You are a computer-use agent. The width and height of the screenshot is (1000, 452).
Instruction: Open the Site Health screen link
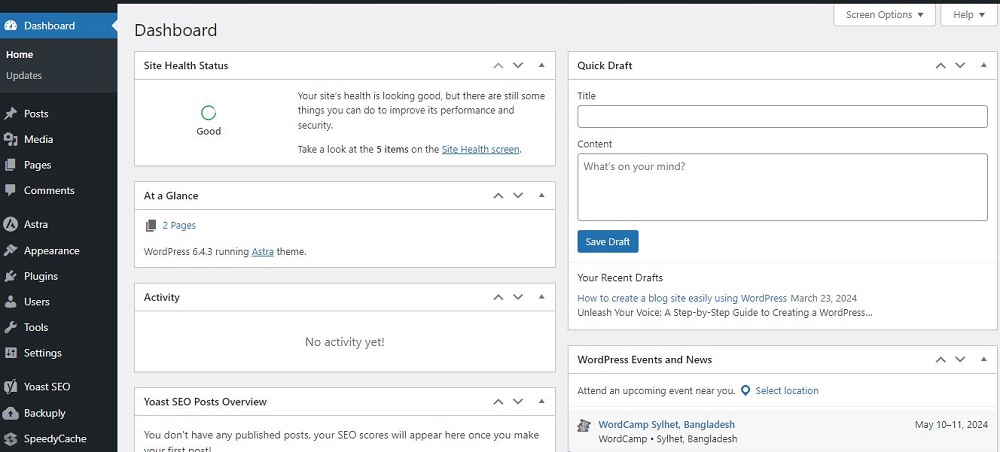pyautogui.click(x=480, y=150)
